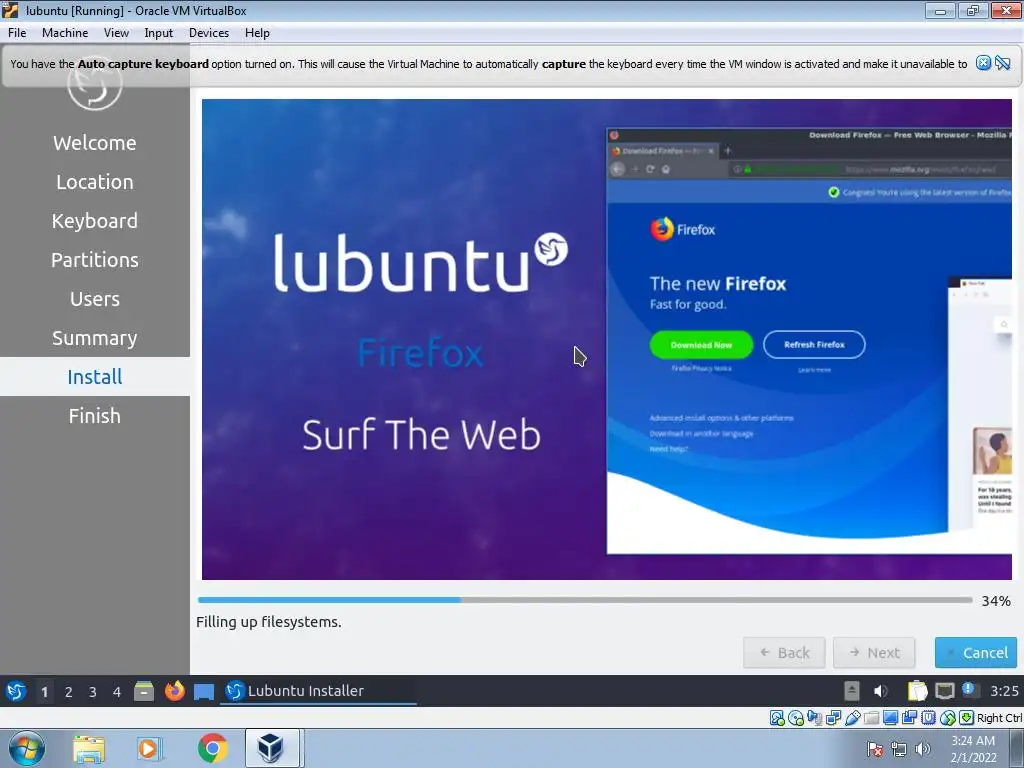Click the 'Filling up filesystems.' status text
This screenshot has width=1024, height=768.
268,622
